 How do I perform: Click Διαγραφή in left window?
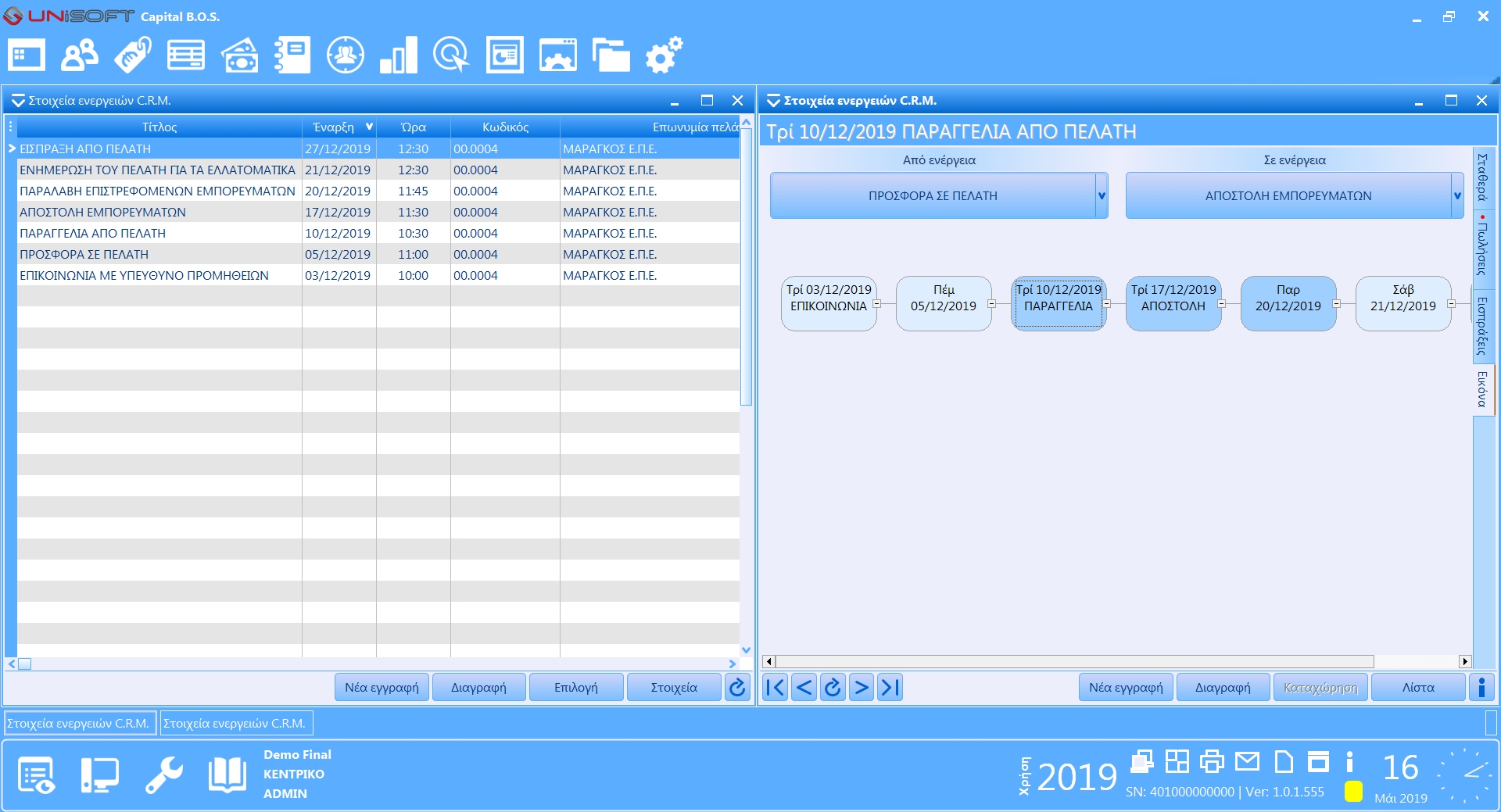tap(478, 687)
